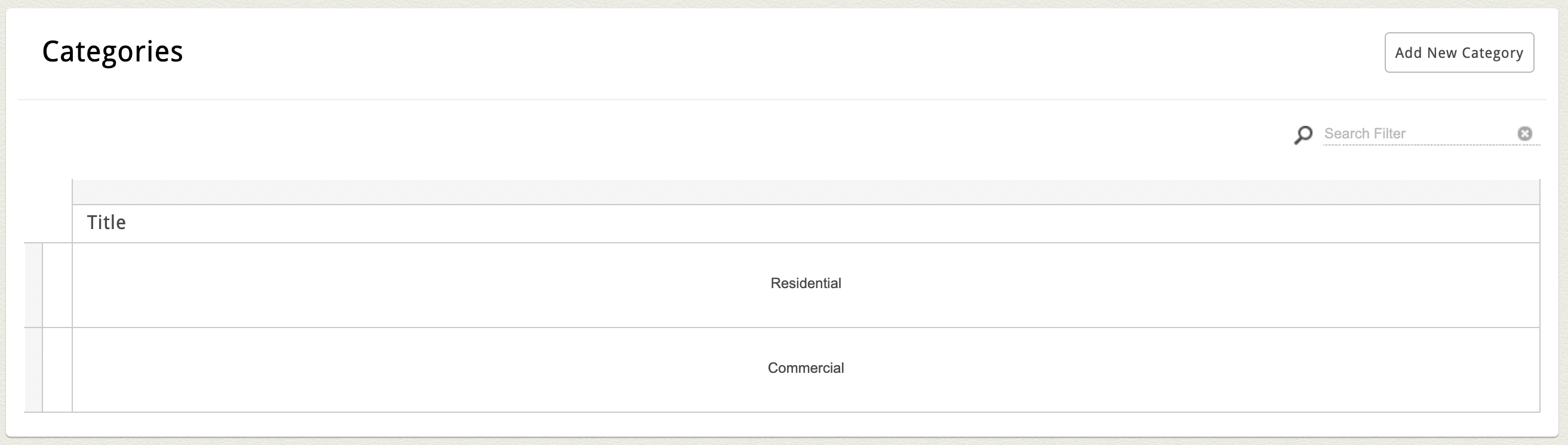The image size is (1568, 445).
Task: Click the Residential row's blank cell beside the handle
Action: pyautogui.click(x=57, y=285)
